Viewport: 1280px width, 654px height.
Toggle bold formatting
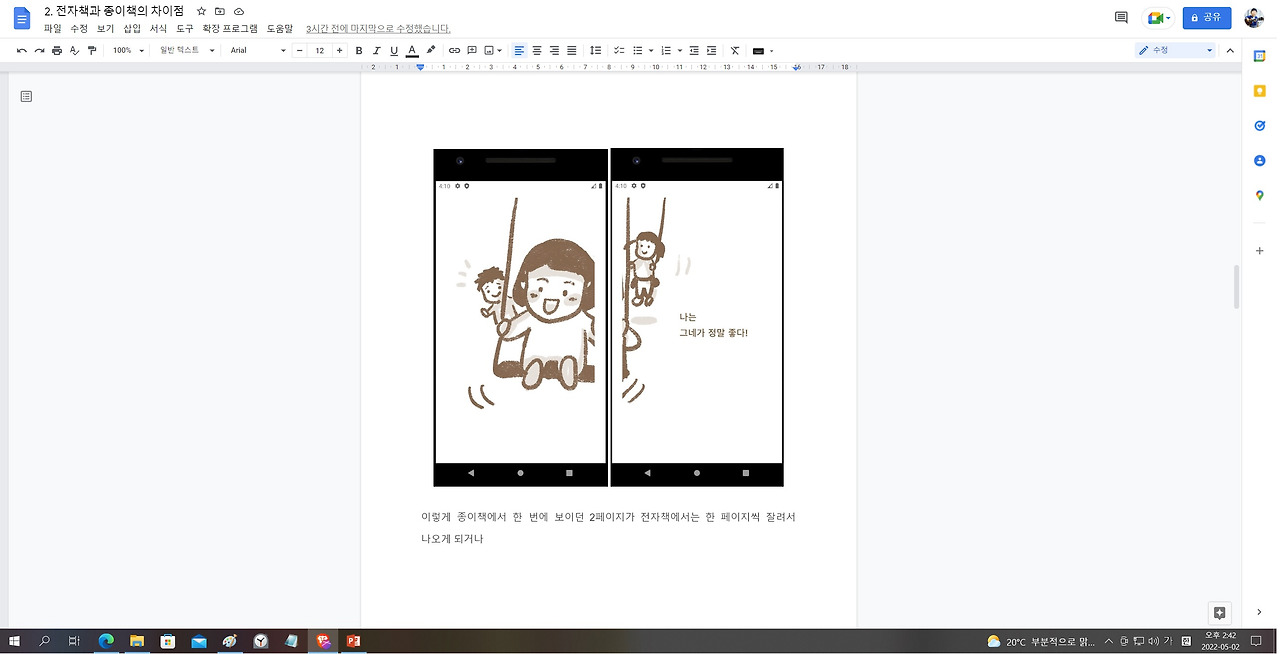coord(359,50)
